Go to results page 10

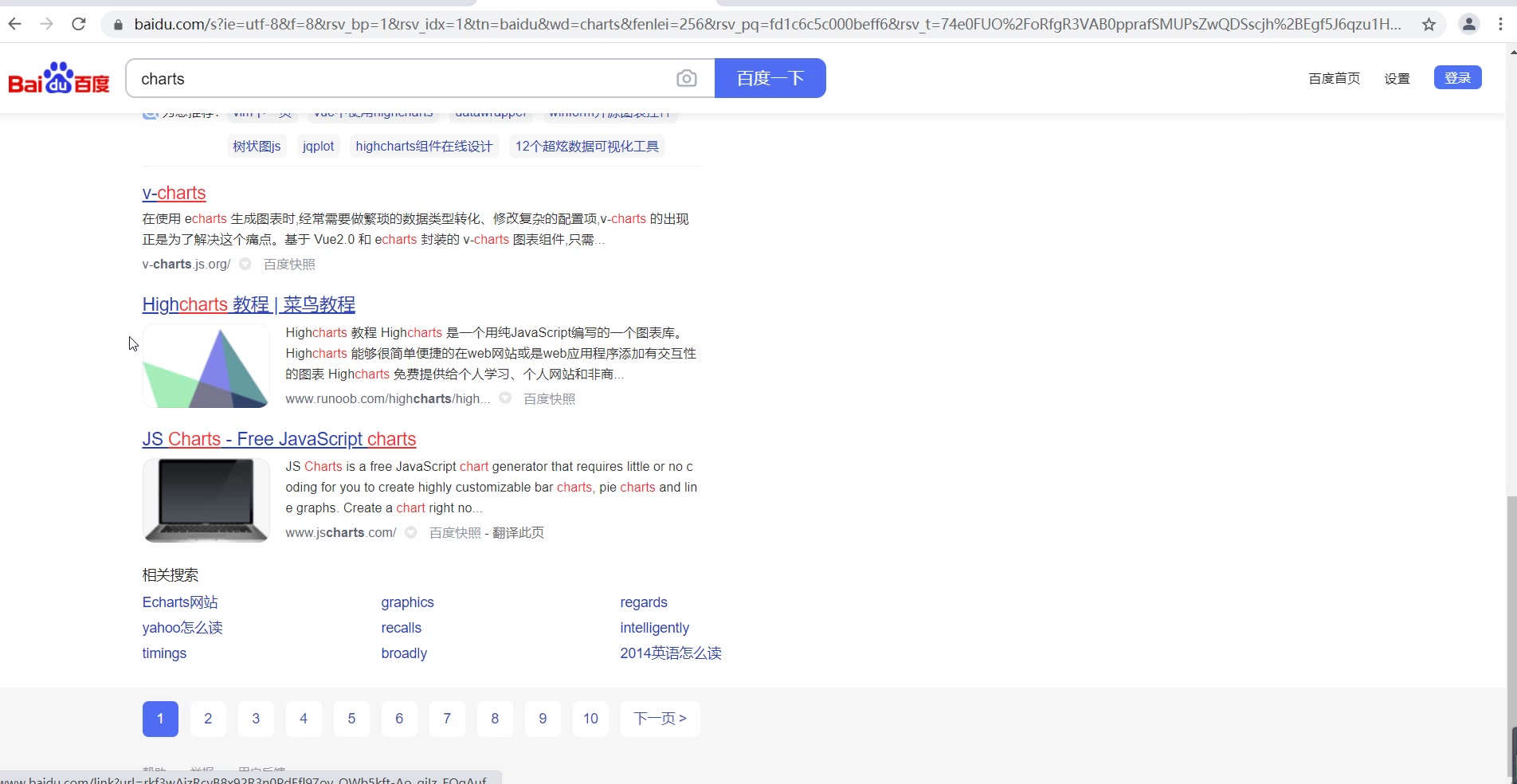[590, 719]
